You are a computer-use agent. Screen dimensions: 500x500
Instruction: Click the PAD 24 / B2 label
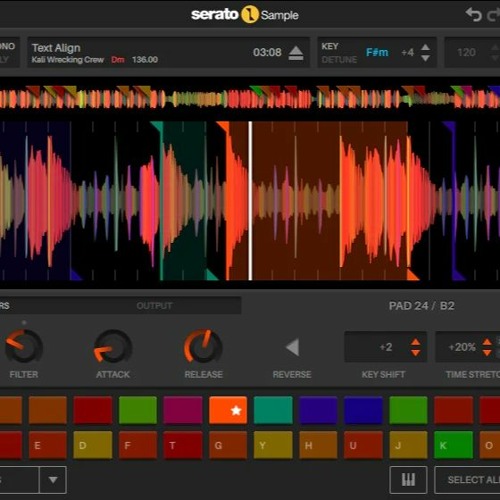[421, 306]
